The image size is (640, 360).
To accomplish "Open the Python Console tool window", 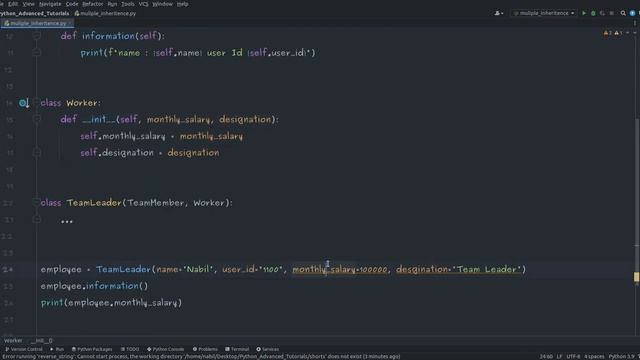I will click(x=165, y=349).
